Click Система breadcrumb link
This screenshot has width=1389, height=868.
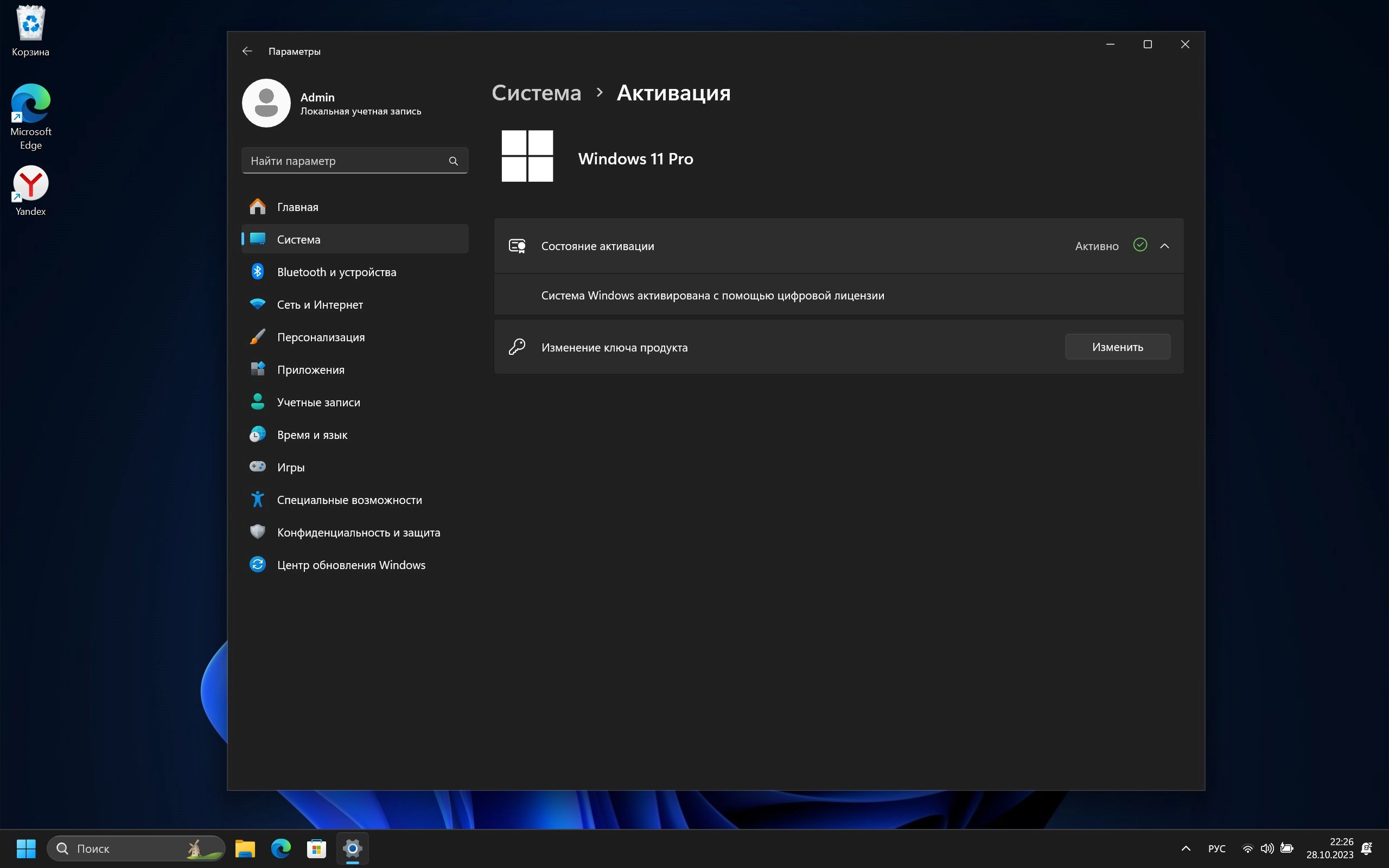pyautogui.click(x=536, y=93)
